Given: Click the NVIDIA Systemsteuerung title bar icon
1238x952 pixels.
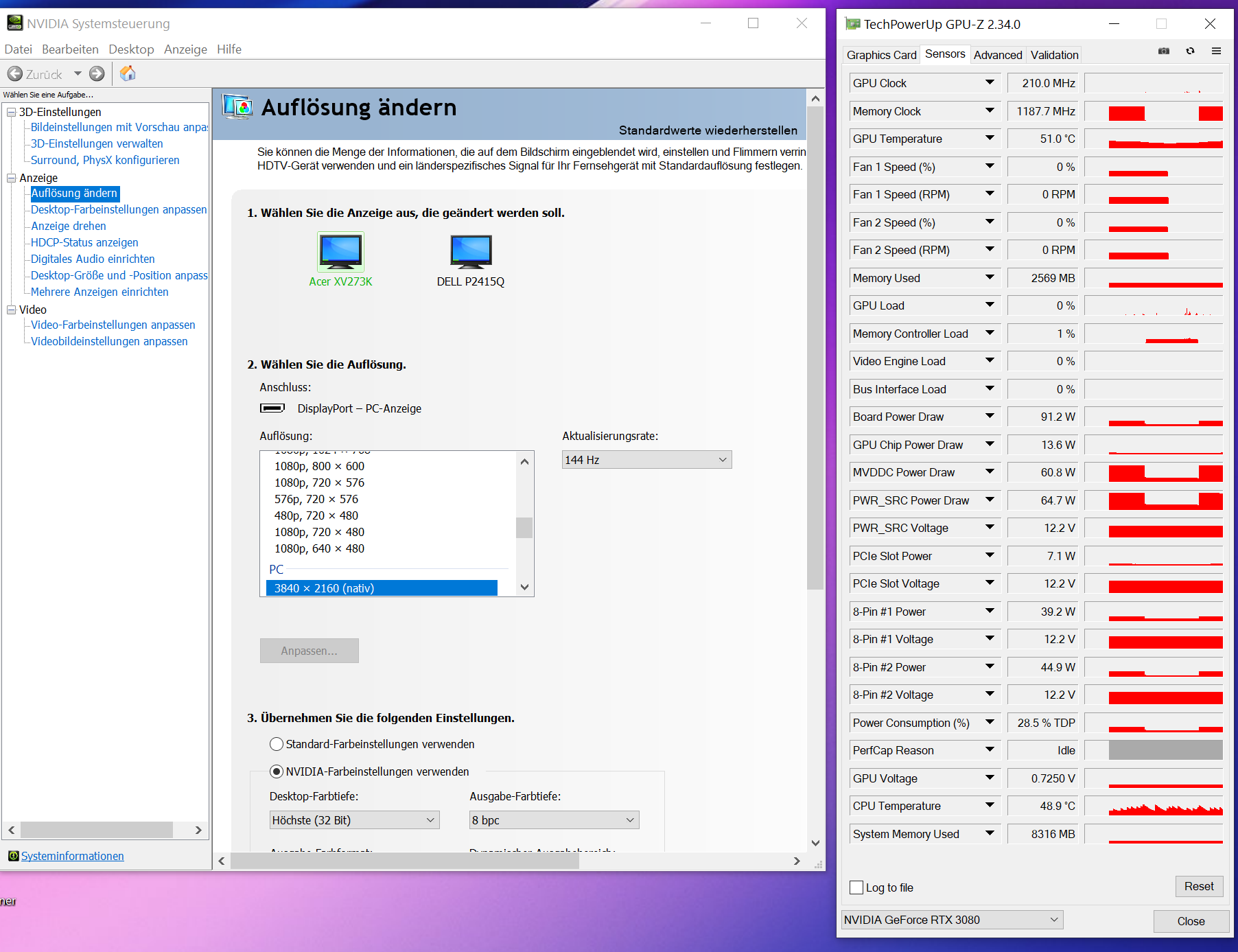Looking at the screenshot, I should pos(14,23).
